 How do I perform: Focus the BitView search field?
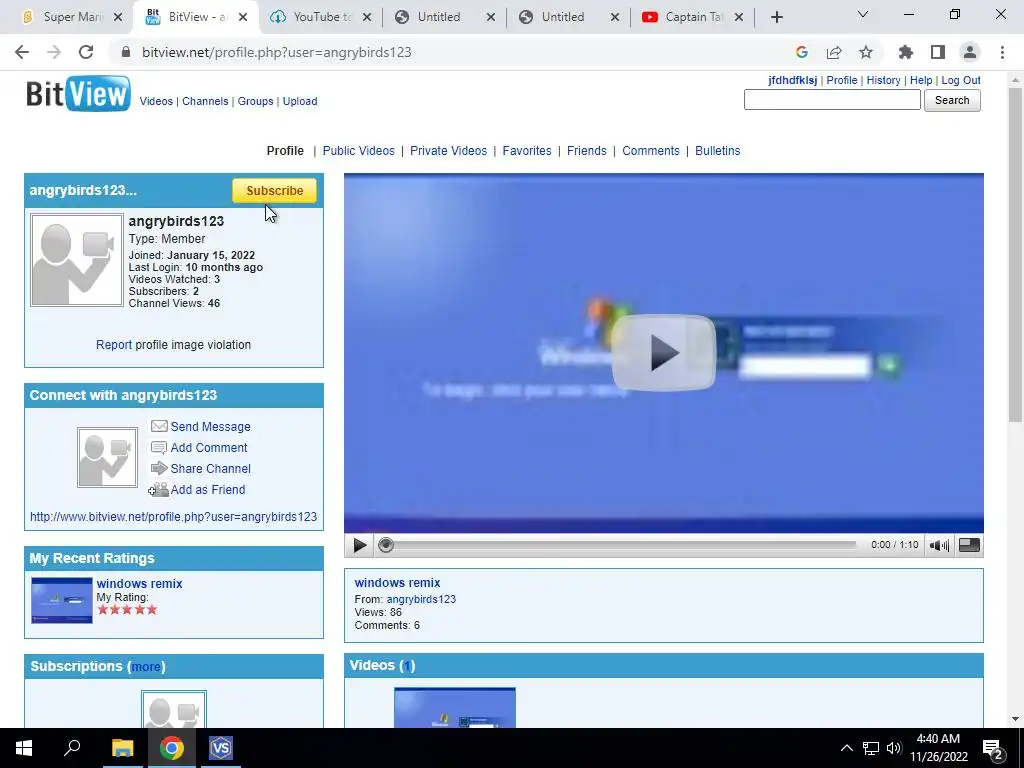(832, 100)
